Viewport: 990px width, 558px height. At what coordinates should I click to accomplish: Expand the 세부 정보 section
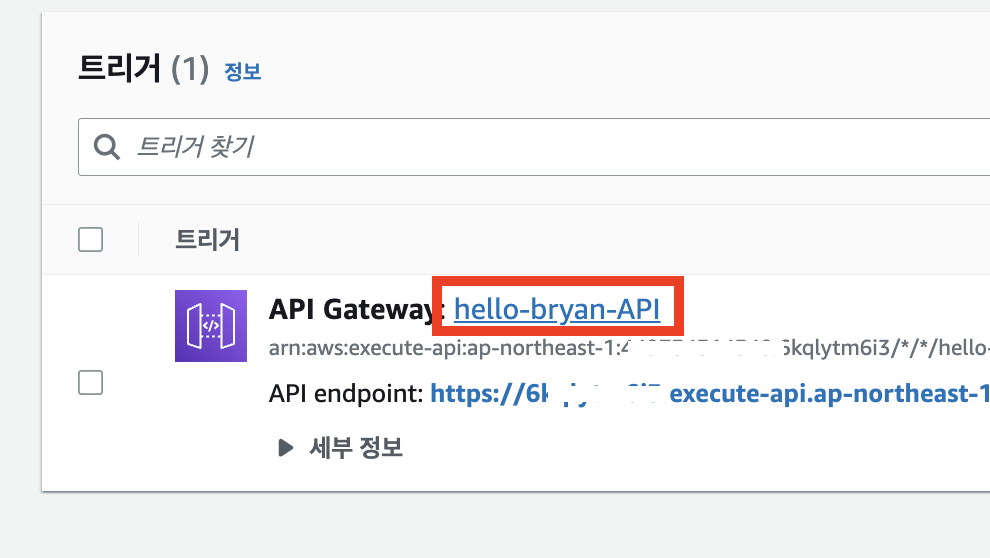pos(340,448)
